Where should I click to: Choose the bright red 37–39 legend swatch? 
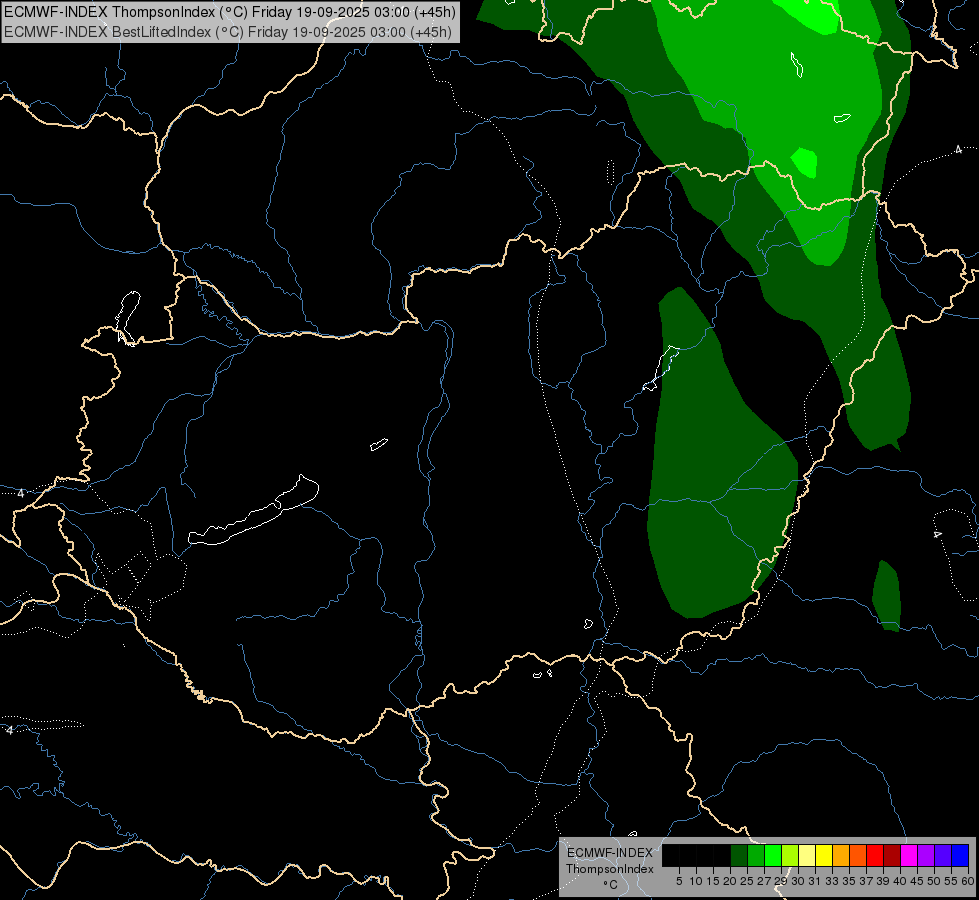click(875, 855)
